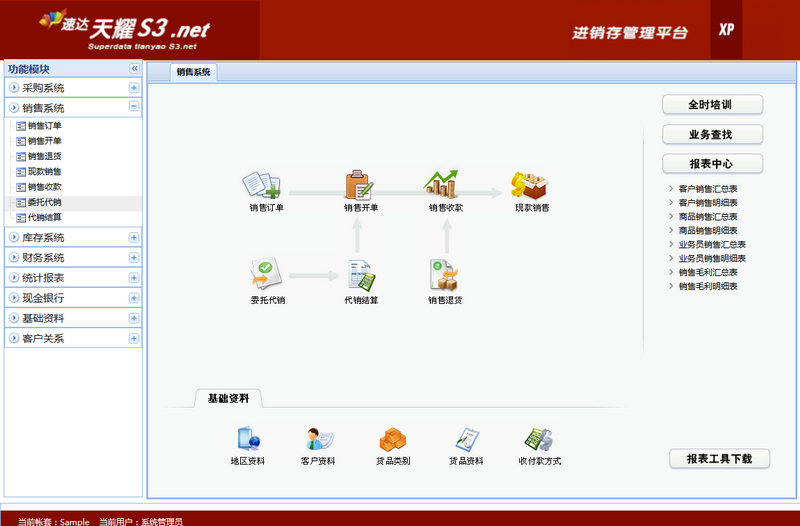Click the 报表工具下载 button
Image resolution: width=800 pixels, height=526 pixels.
[x=719, y=459]
